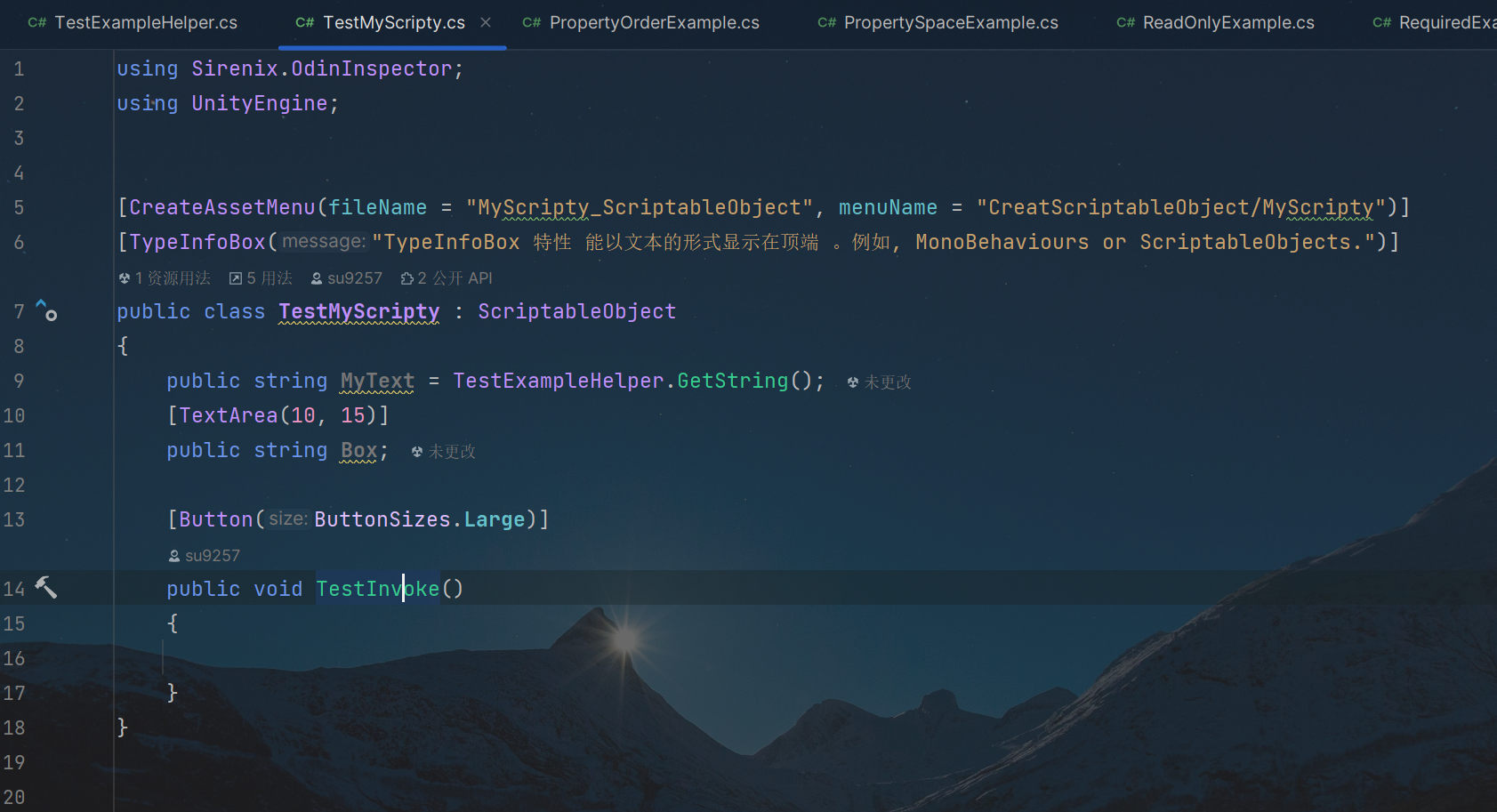Open the '2 公开 API' code lens

tap(447, 278)
